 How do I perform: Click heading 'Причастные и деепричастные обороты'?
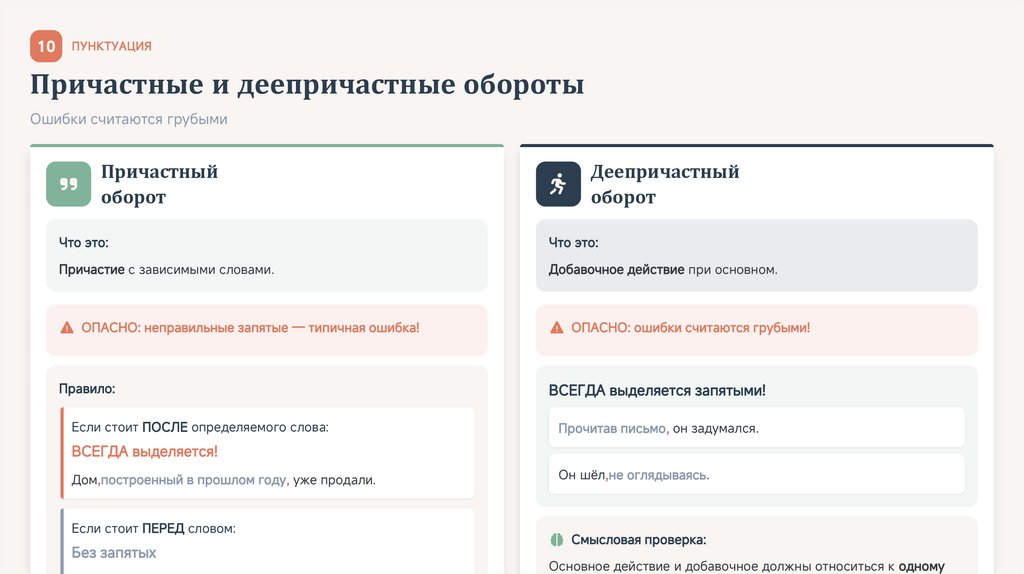307,85
